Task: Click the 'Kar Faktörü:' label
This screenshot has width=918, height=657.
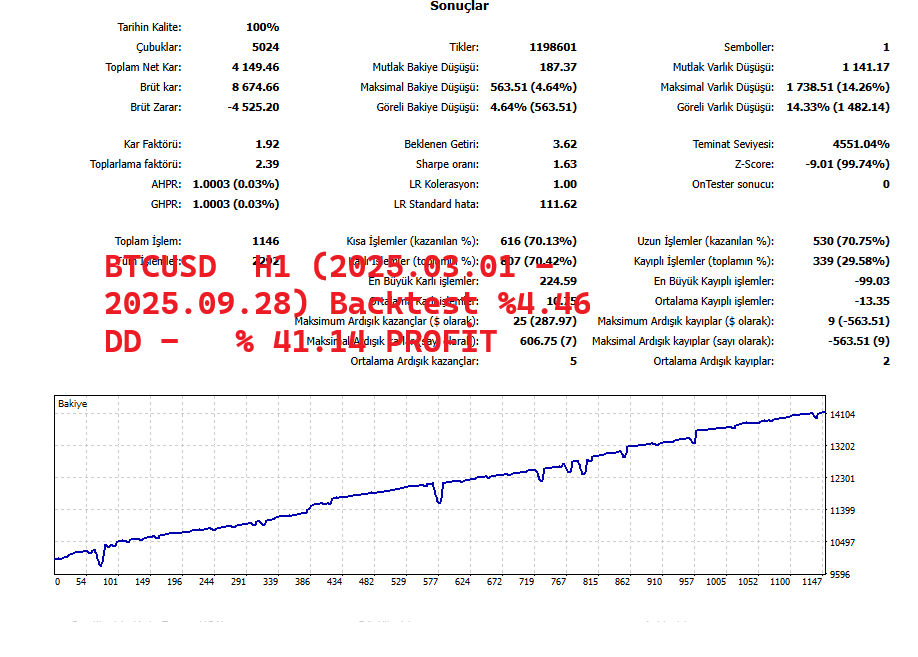Action: (x=152, y=143)
